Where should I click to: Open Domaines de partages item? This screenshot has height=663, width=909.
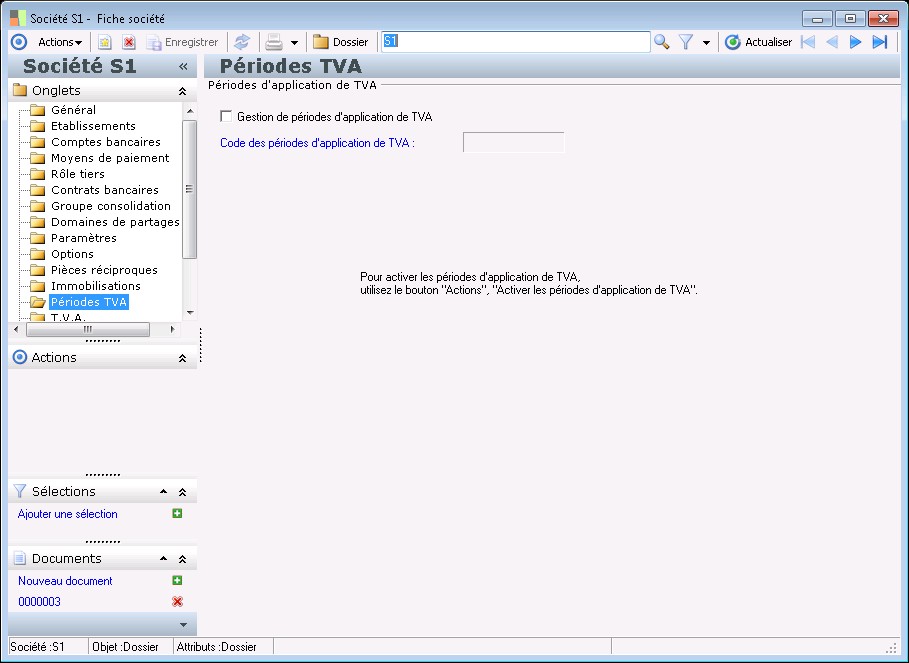point(115,222)
